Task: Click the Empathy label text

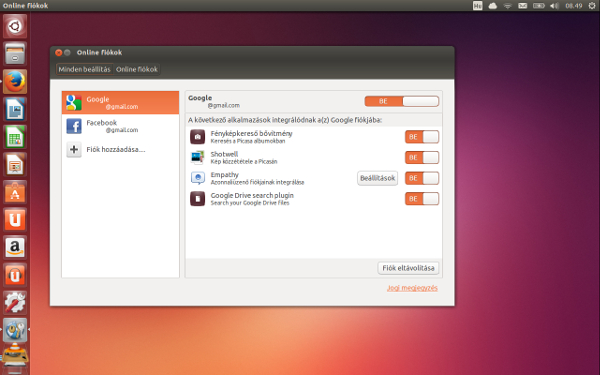Action: pos(225,174)
